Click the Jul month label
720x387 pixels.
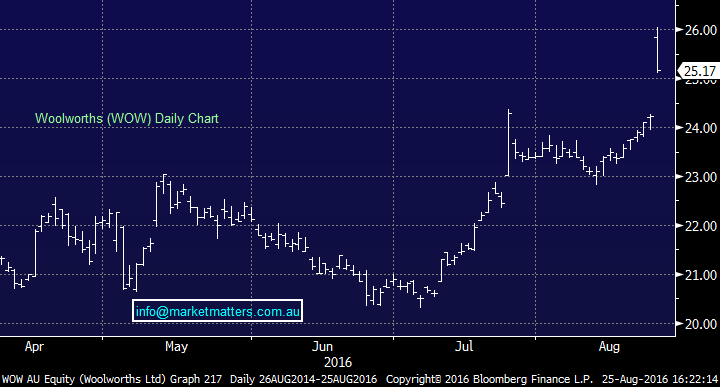click(x=464, y=347)
